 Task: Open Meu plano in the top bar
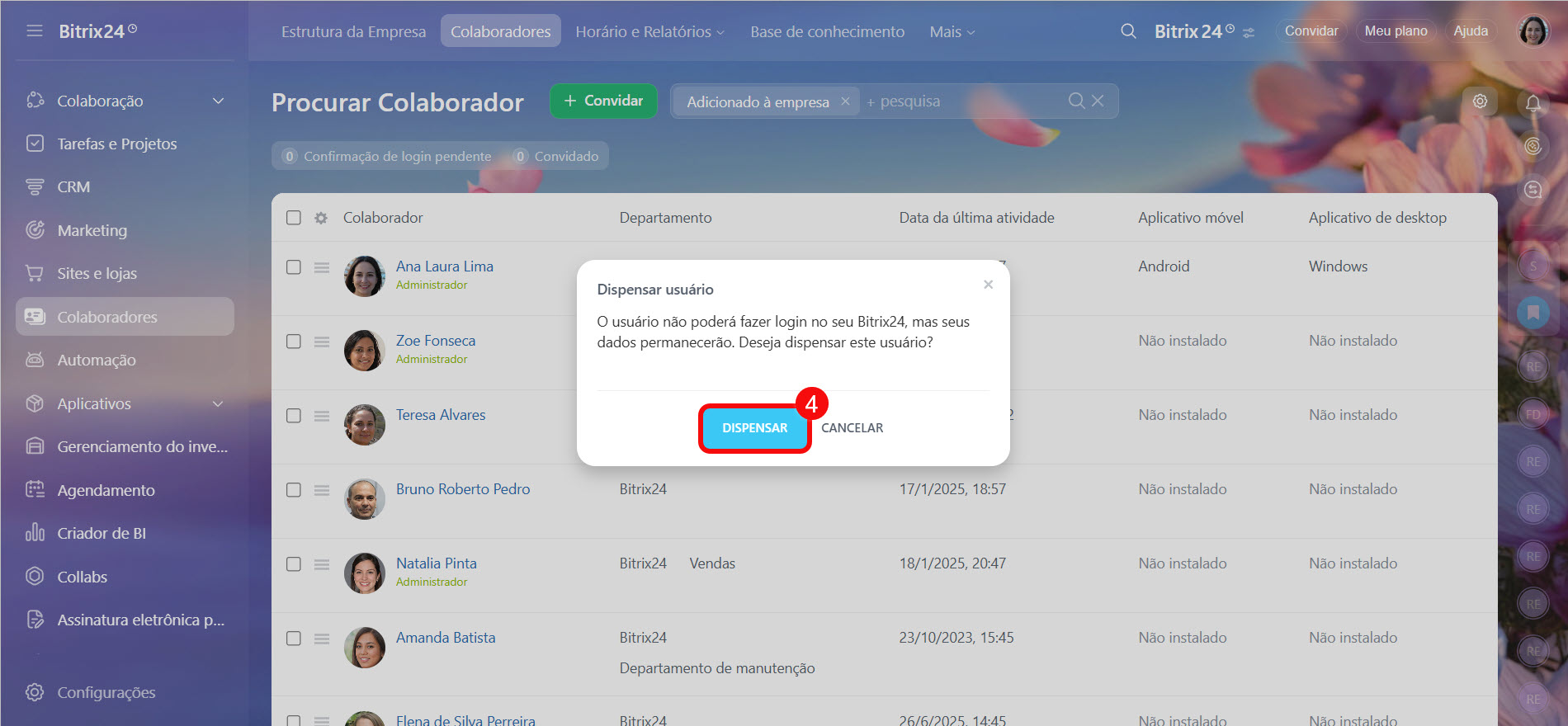[x=1396, y=31]
